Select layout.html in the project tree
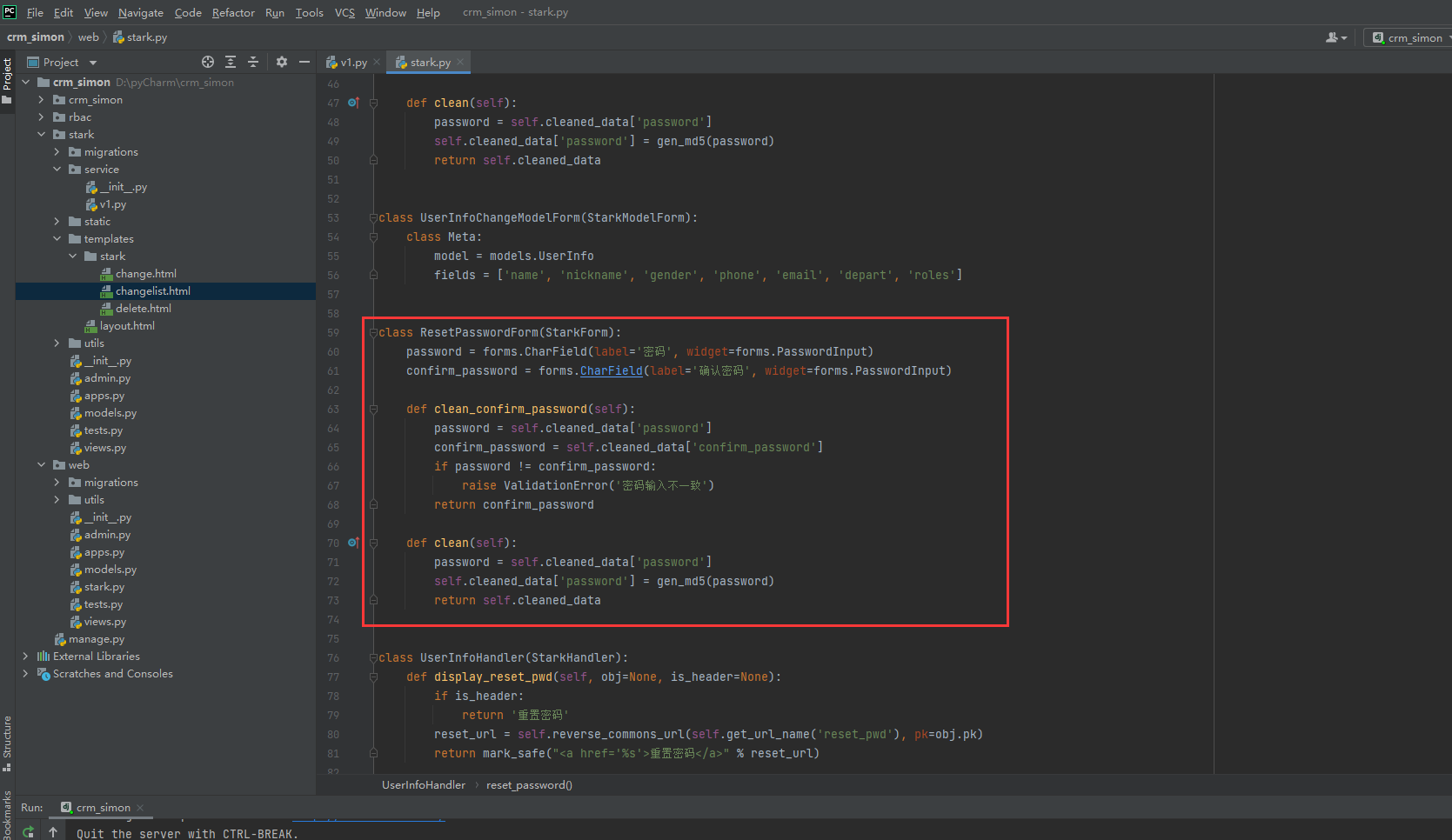 127,326
